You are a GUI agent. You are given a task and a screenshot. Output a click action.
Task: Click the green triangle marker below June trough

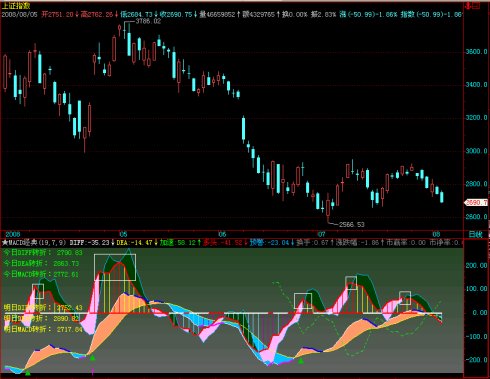pyautogui.click(x=301, y=360)
